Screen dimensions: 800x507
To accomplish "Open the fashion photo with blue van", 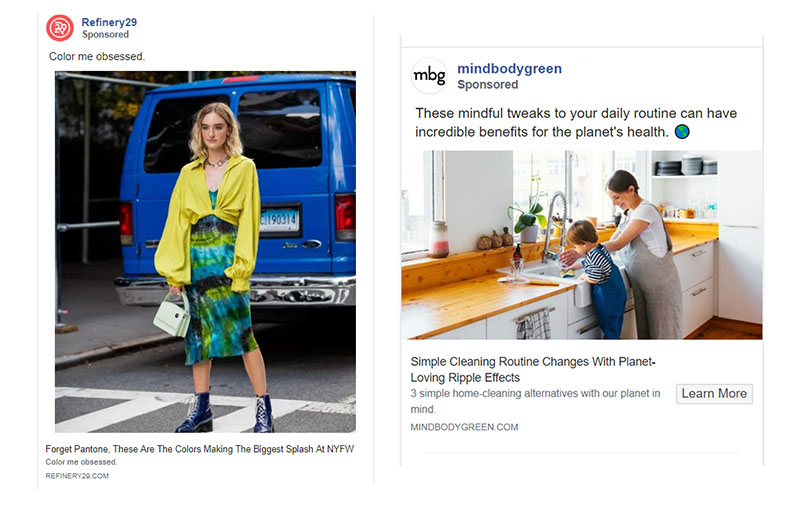I will pyautogui.click(x=205, y=251).
